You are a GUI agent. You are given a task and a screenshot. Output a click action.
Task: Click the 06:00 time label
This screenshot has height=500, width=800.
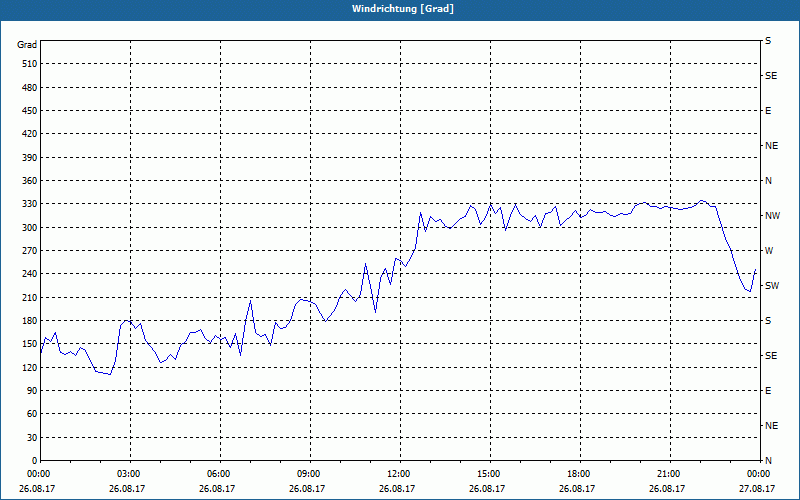click(x=219, y=474)
